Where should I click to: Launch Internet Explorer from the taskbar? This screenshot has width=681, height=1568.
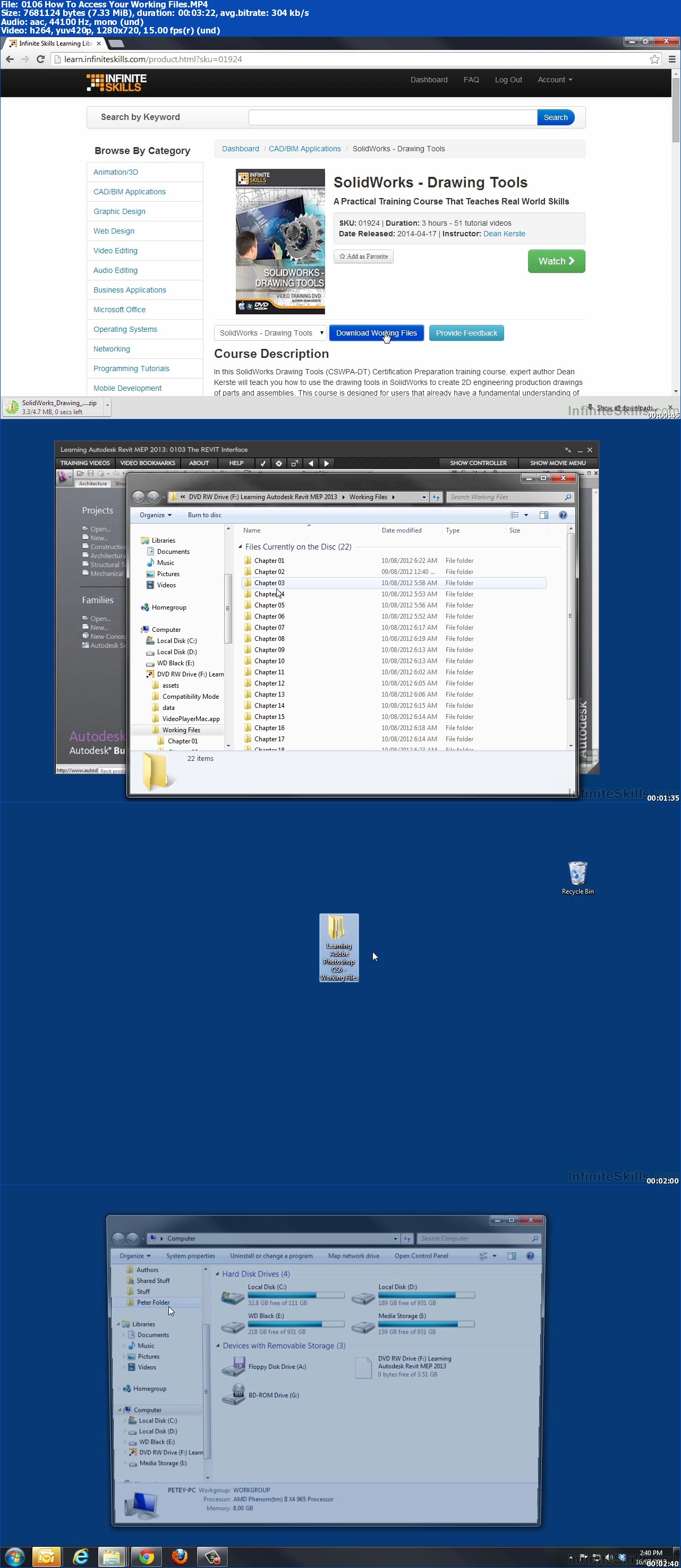pyautogui.click(x=80, y=1557)
